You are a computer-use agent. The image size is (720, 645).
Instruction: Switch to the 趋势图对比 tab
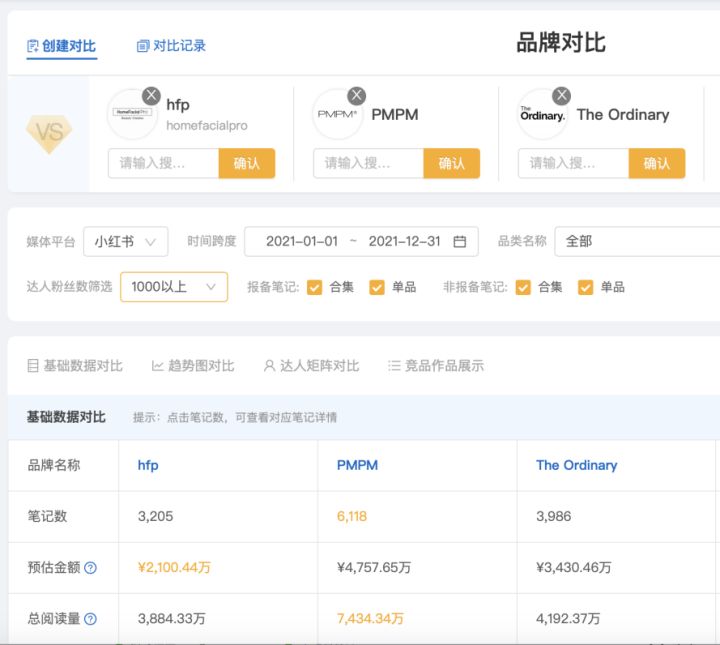[x=193, y=366]
